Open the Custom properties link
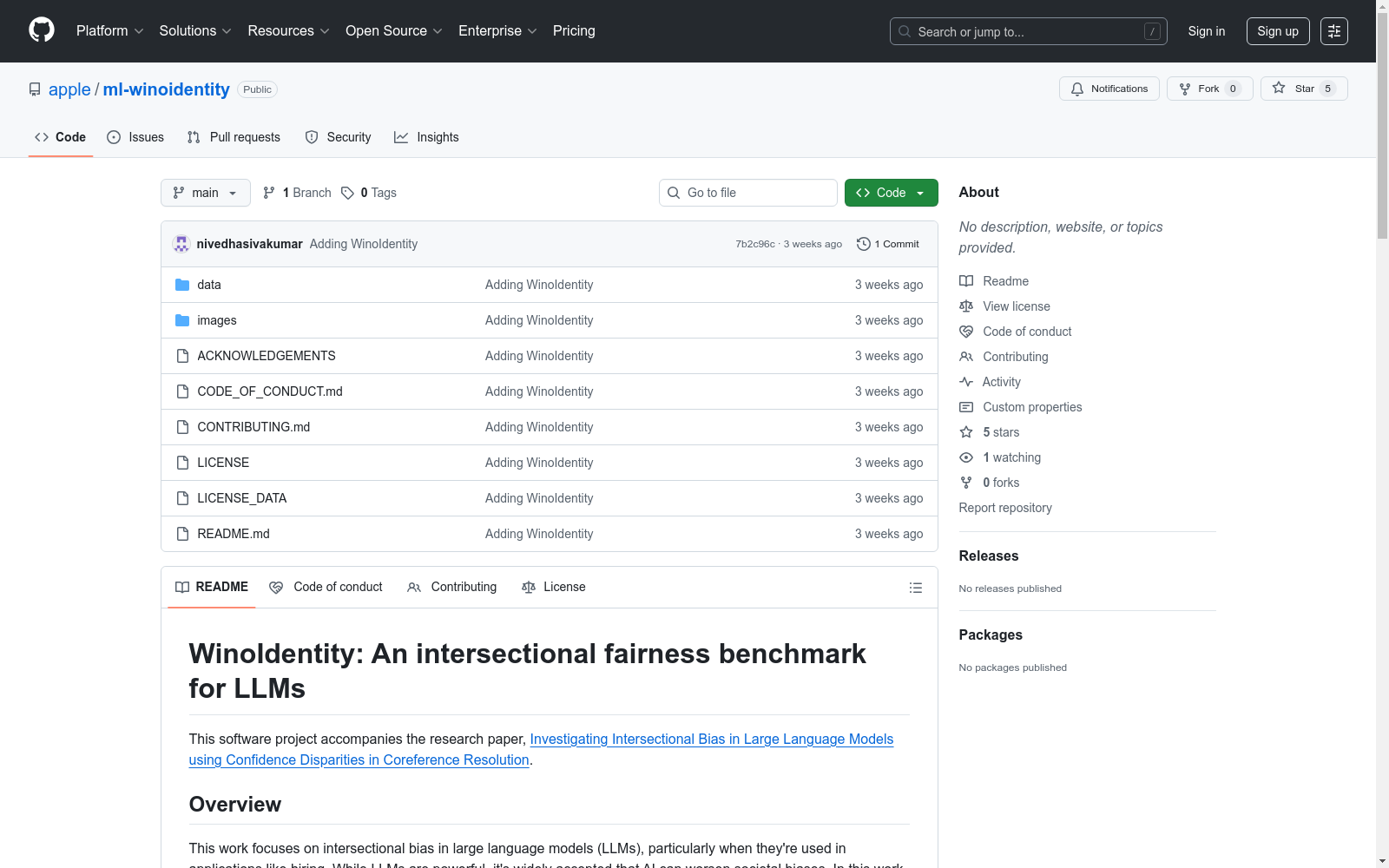 [x=1032, y=407]
